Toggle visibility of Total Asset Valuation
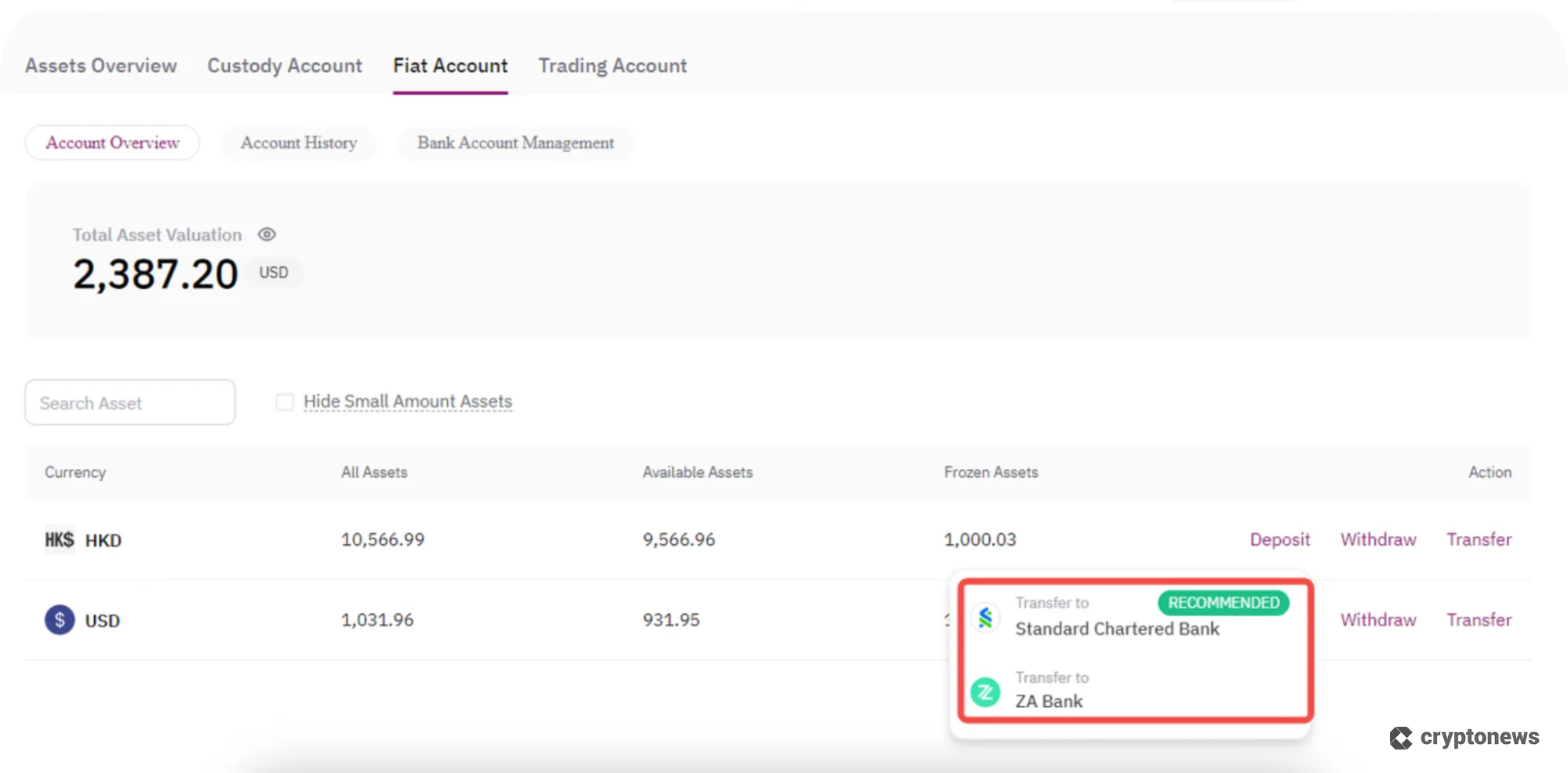 pyautogui.click(x=267, y=234)
